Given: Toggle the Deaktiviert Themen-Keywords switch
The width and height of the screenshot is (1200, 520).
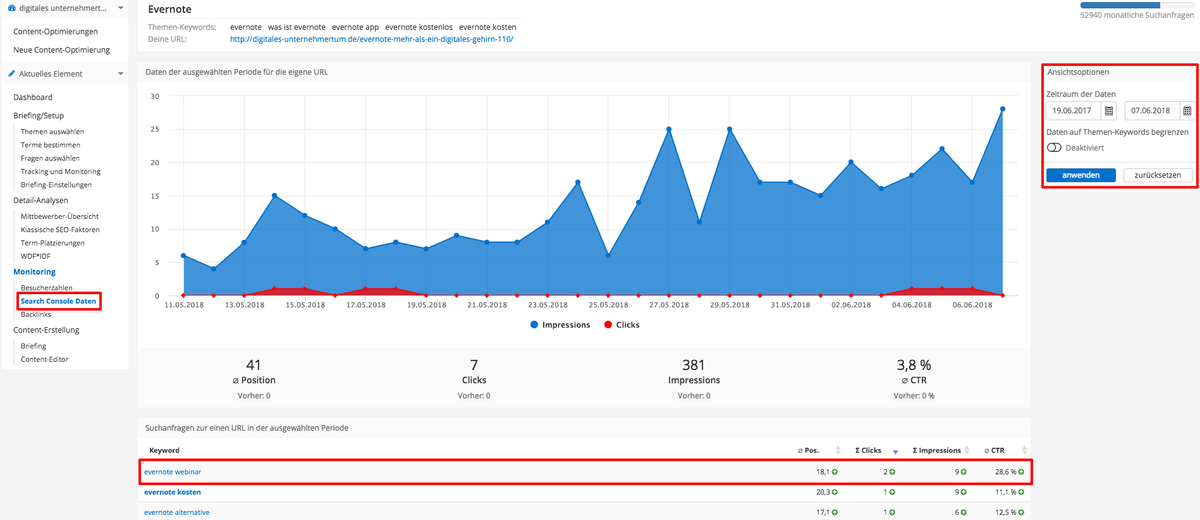Looking at the screenshot, I should (1054, 147).
